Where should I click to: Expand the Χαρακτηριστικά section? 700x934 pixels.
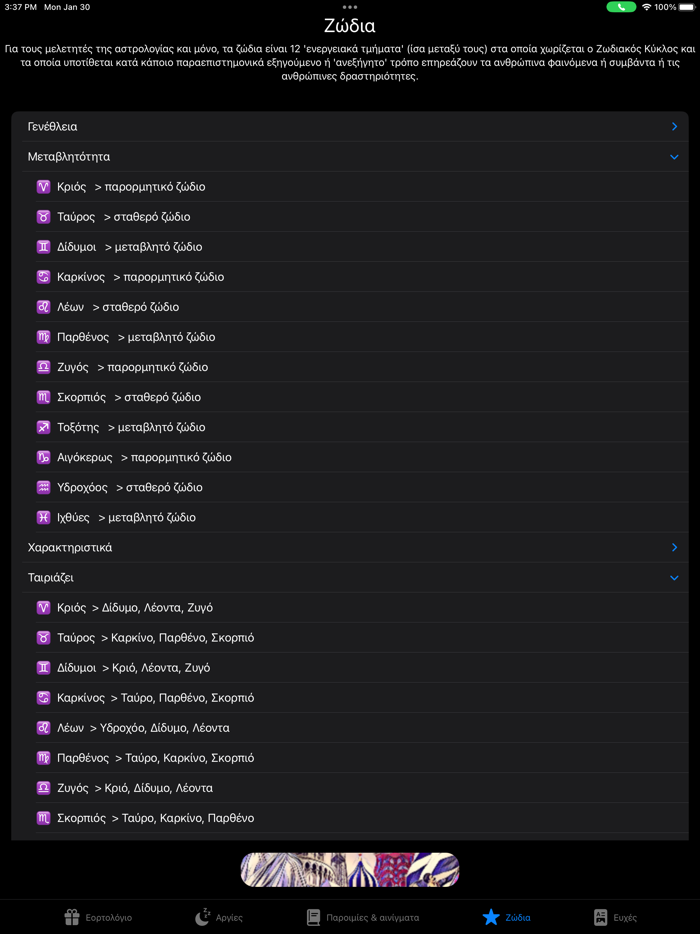(x=674, y=548)
